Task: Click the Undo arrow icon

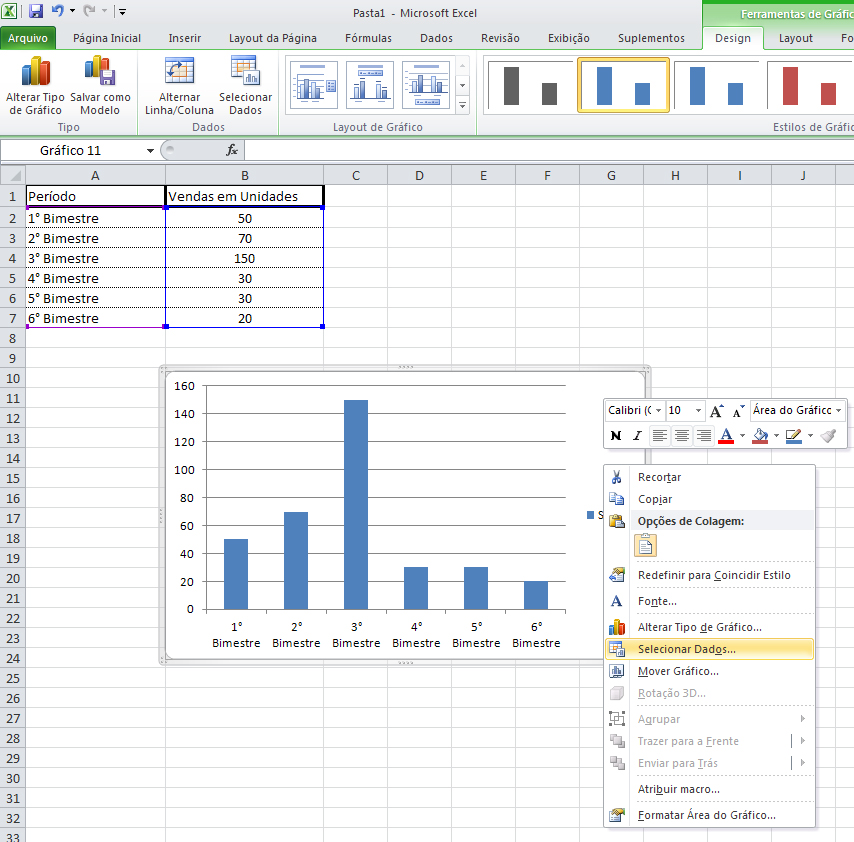Action: pyautogui.click(x=57, y=10)
